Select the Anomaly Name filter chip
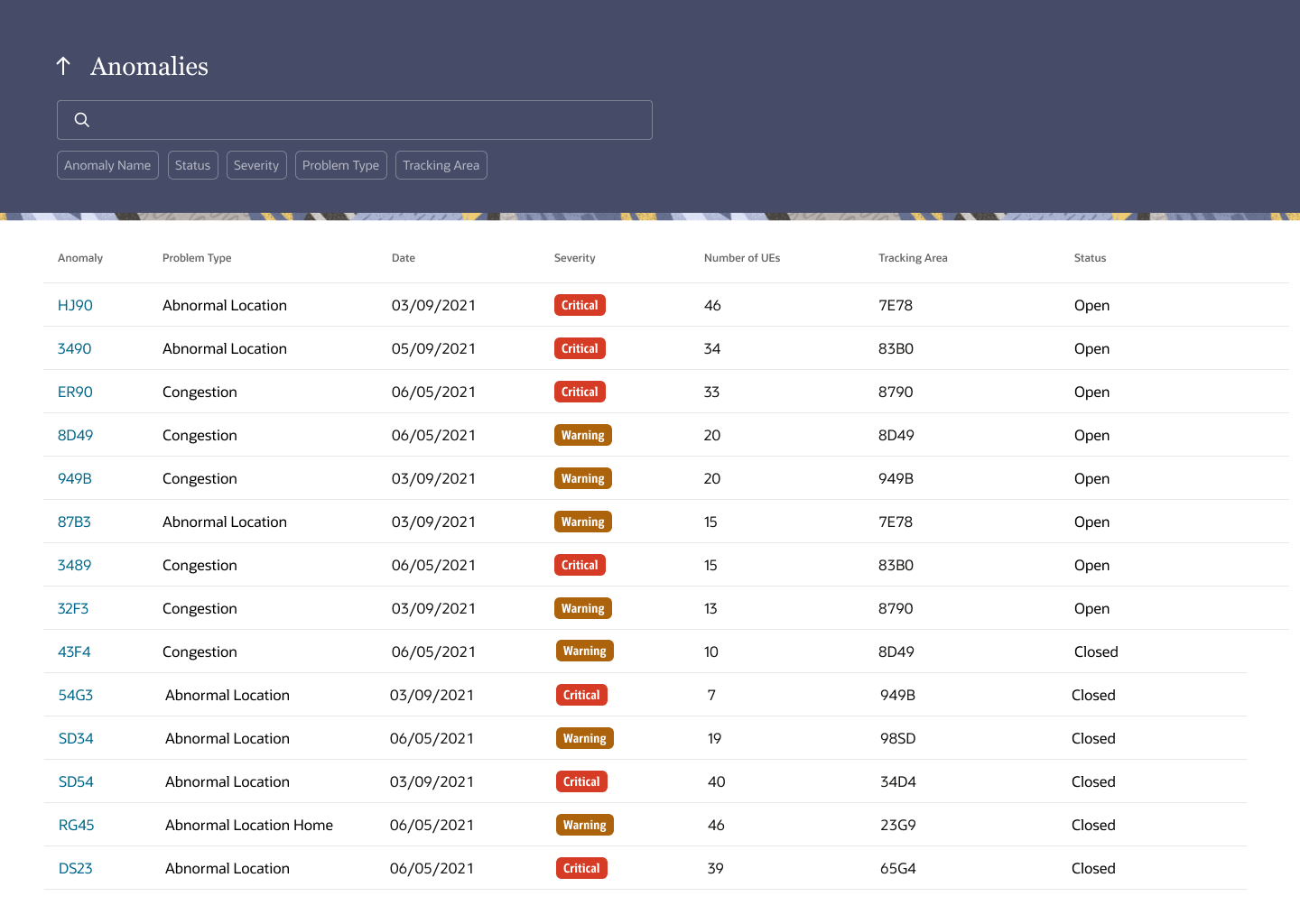Viewport: 1300px width, 924px height. pos(107,165)
